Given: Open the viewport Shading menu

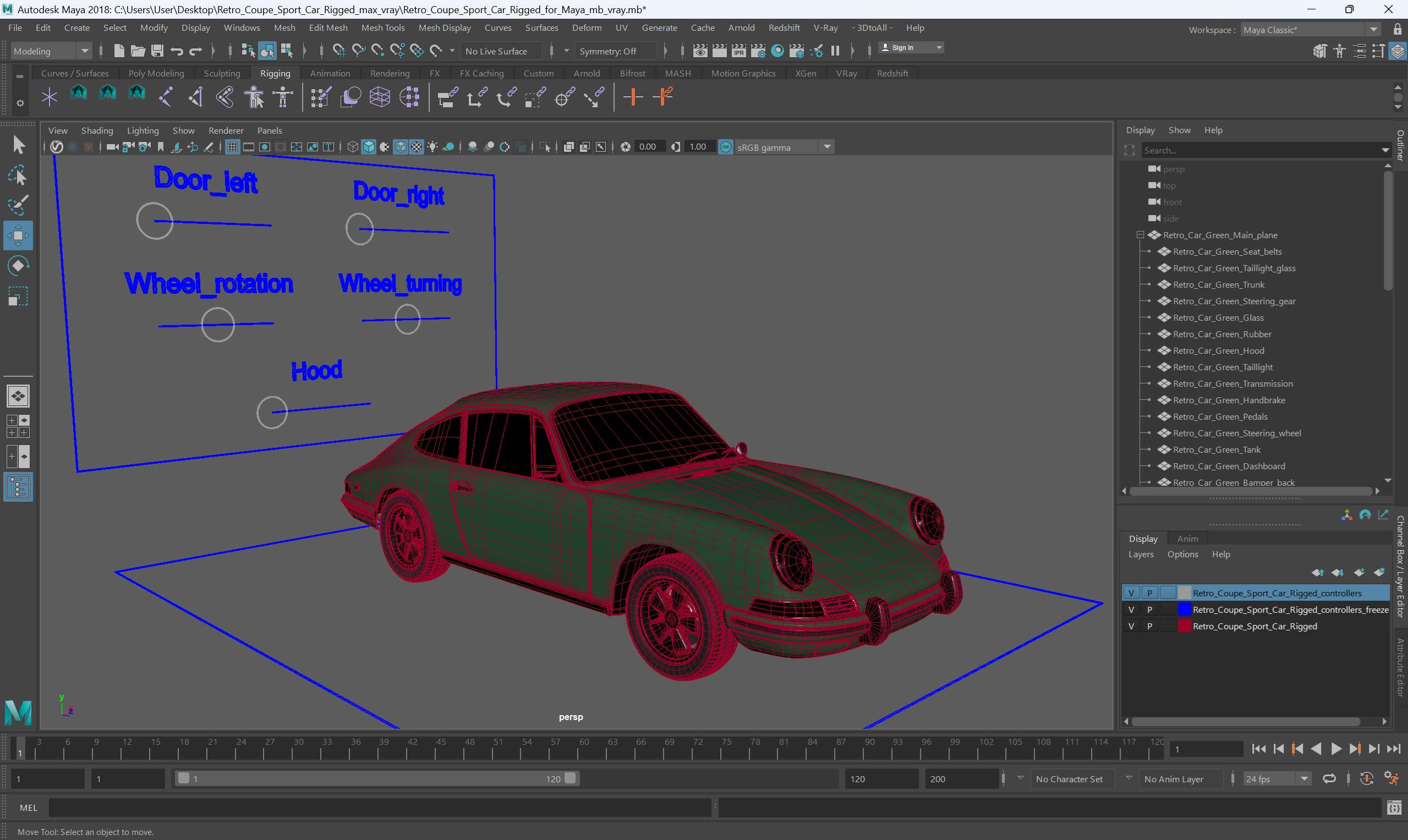Looking at the screenshot, I should point(97,130).
